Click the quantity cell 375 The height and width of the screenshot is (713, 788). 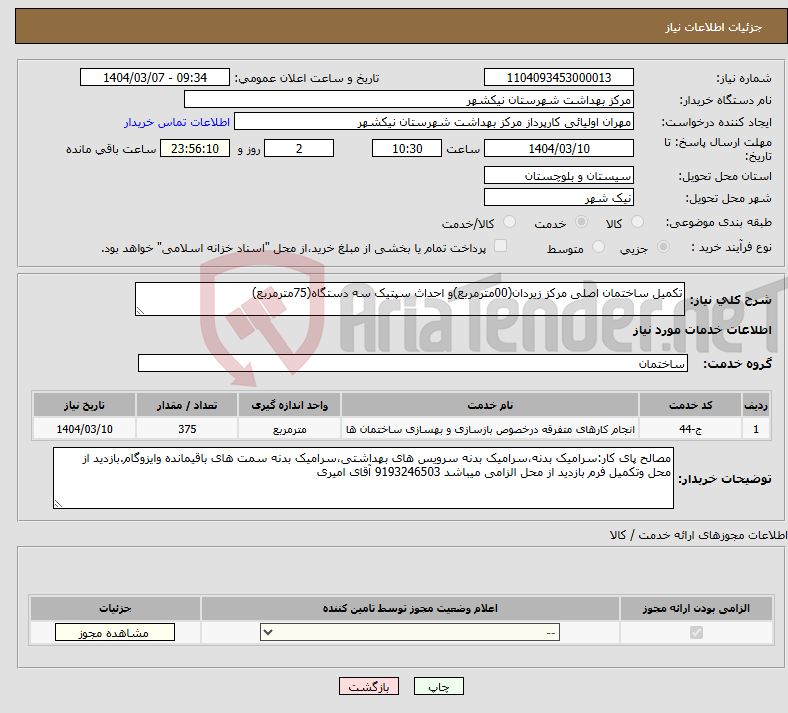coord(187,429)
